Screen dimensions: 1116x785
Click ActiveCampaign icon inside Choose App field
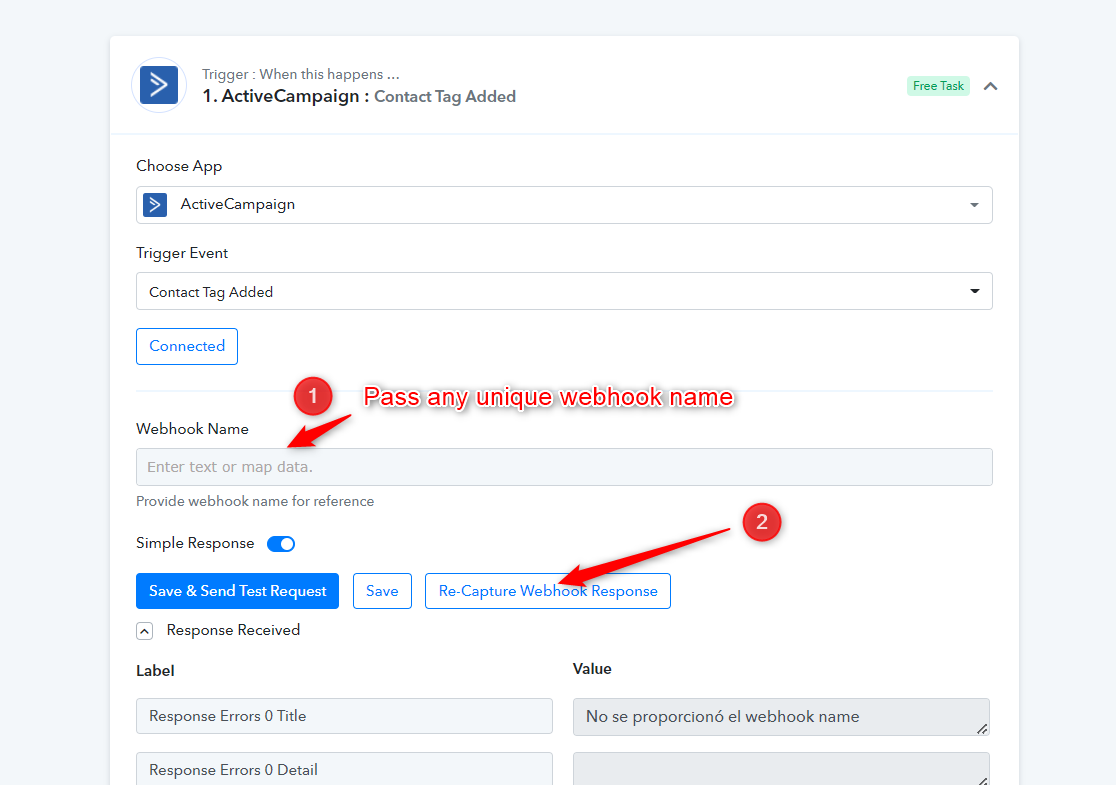tap(155, 205)
